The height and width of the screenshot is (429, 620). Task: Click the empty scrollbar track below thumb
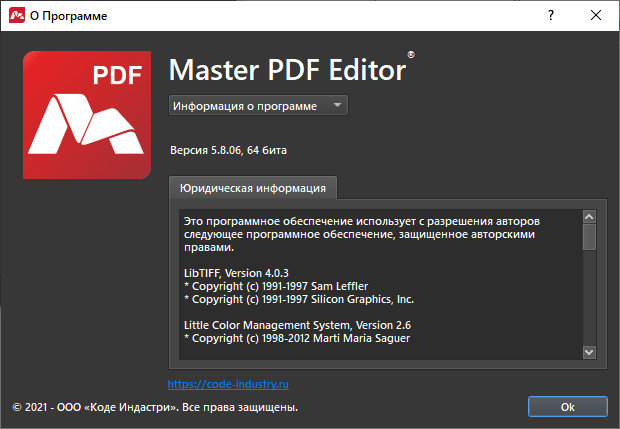pos(589,300)
